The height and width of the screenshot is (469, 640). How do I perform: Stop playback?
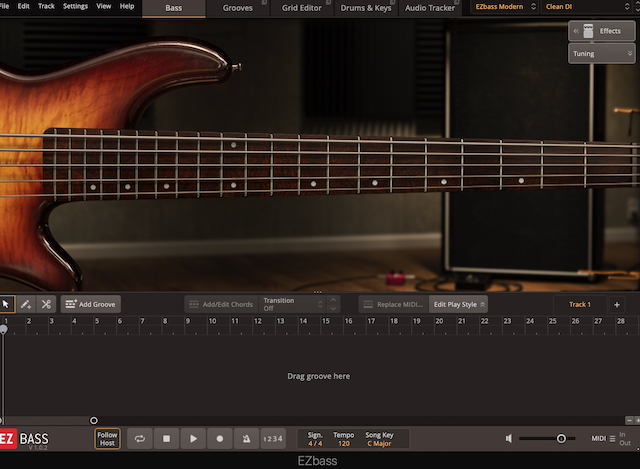click(x=166, y=439)
